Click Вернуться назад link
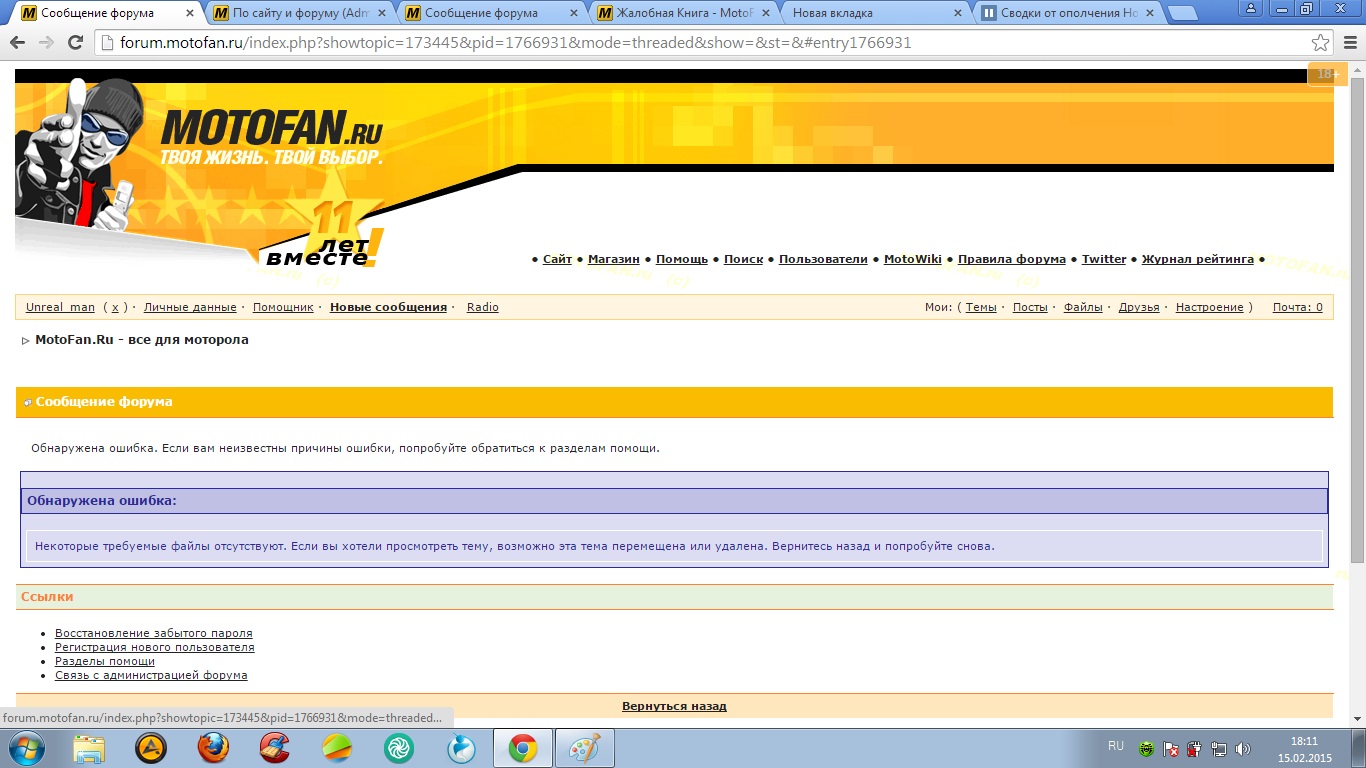Viewport: 1366px width, 768px height. [x=674, y=706]
